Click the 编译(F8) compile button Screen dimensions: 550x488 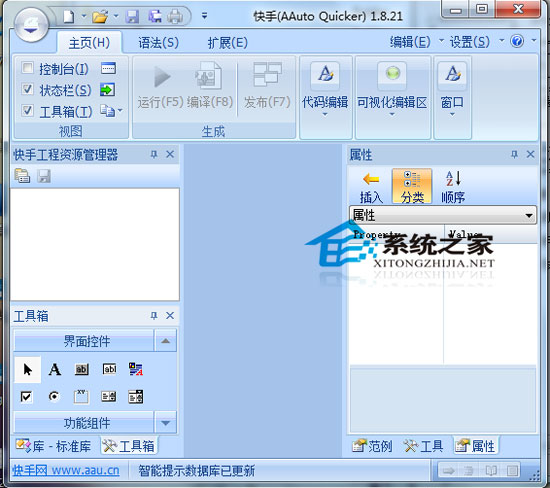point(210,86)
